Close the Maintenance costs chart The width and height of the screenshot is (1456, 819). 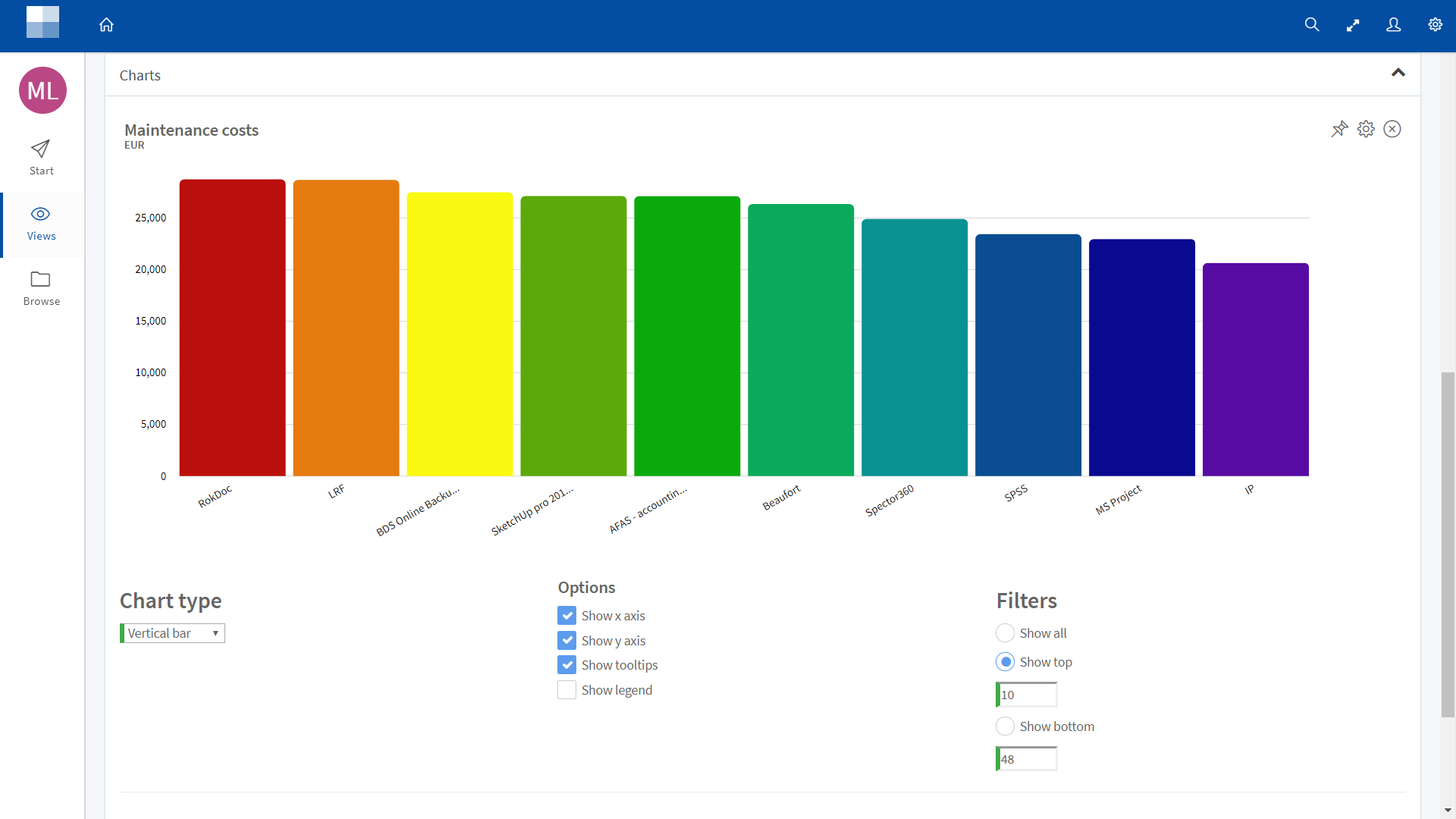pos(1392,129)
